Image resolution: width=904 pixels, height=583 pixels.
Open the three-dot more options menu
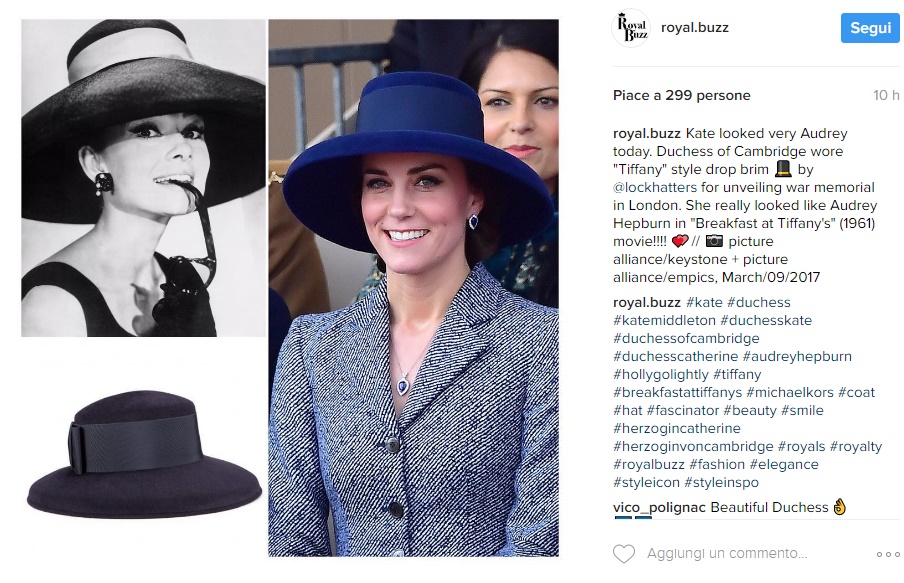coord(888,554)
